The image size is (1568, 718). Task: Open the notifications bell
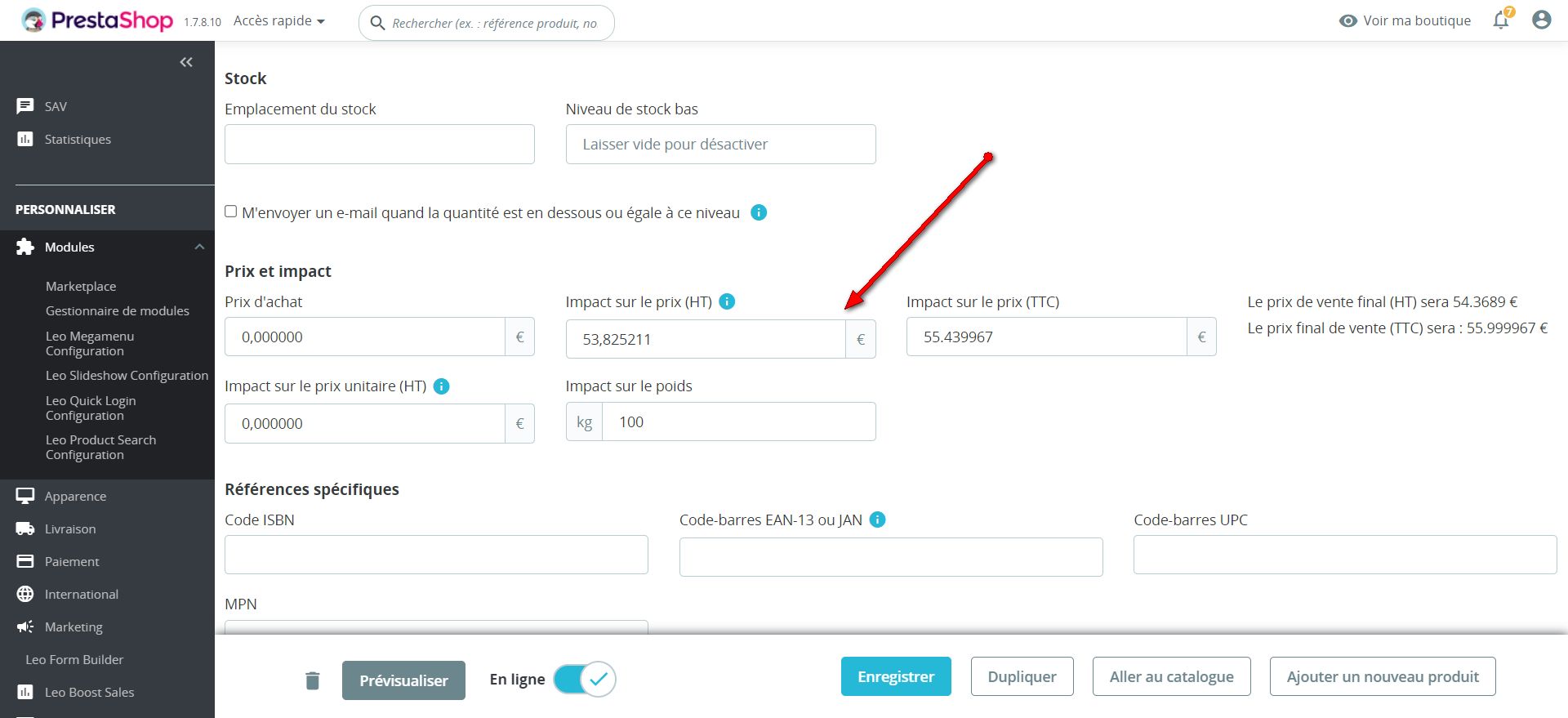coord(1501,20)
